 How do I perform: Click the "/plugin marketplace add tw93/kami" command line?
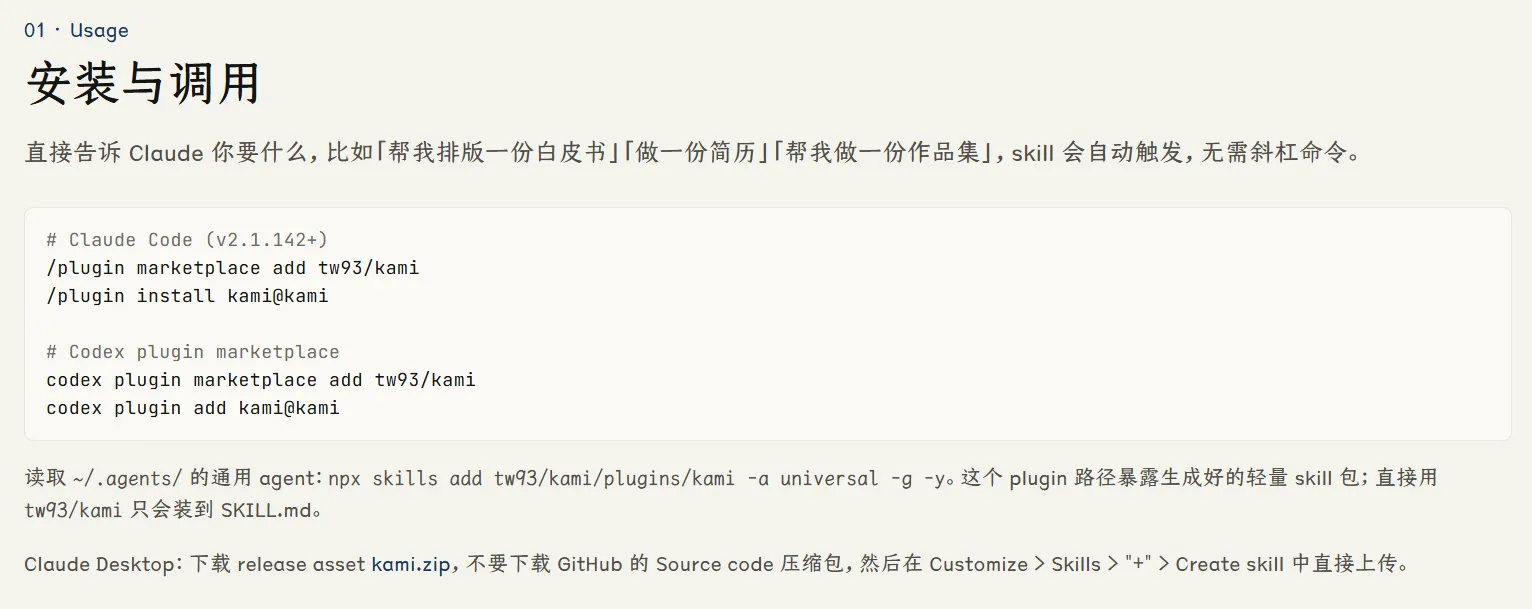pos(233,268)
